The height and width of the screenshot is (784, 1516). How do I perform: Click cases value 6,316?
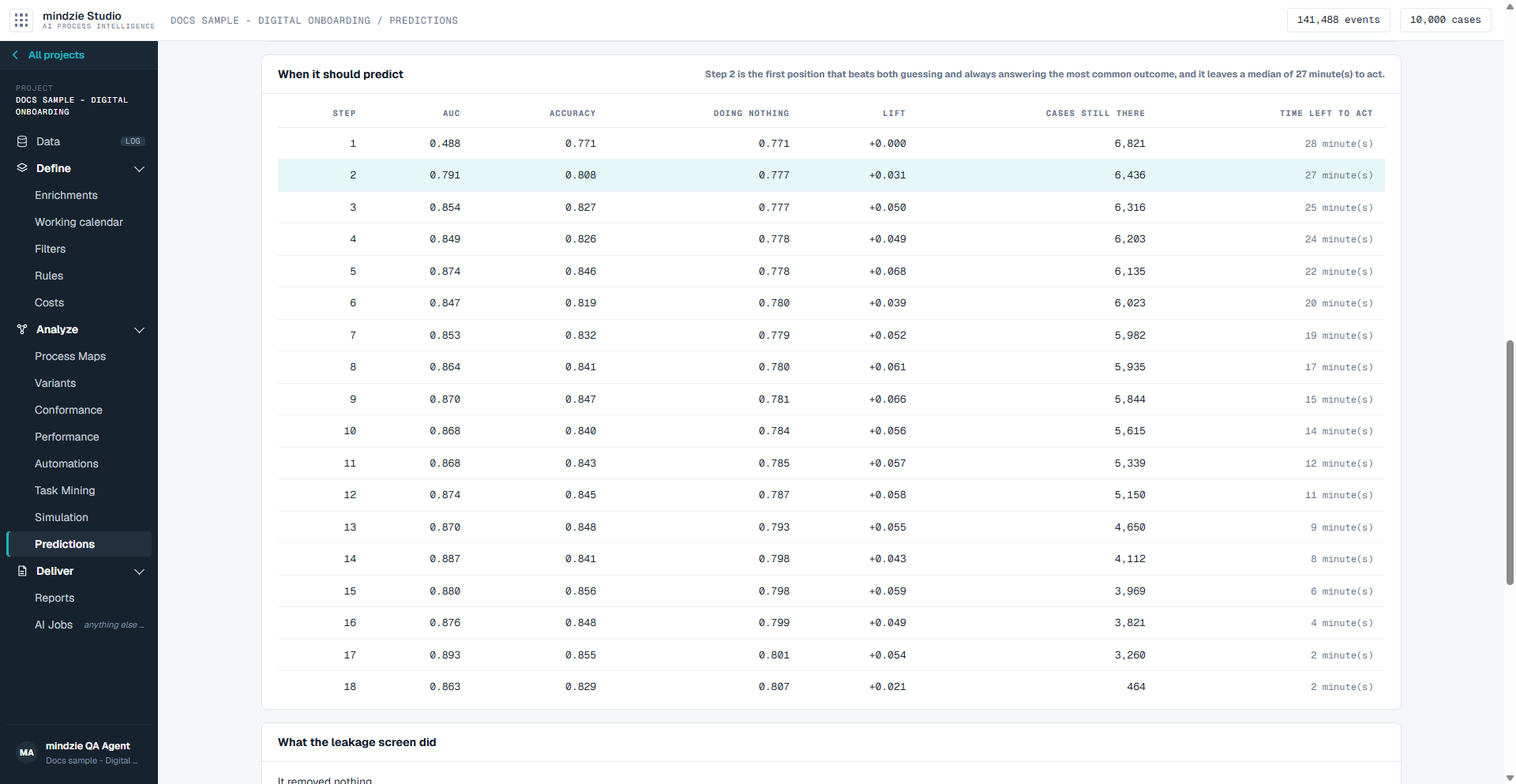point(1130,208)
